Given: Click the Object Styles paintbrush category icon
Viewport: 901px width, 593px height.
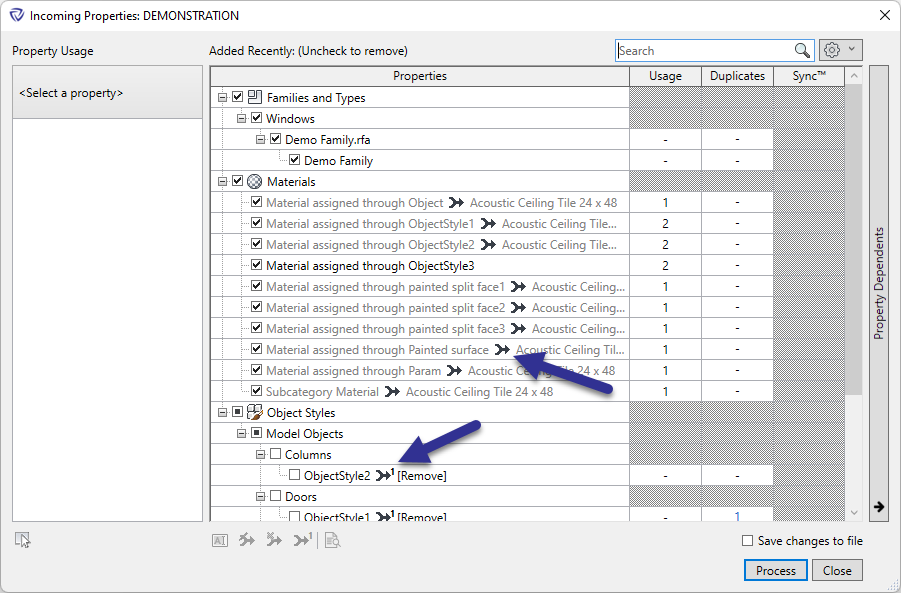Looking at the screenshot, I should click(x=255, y=412).
